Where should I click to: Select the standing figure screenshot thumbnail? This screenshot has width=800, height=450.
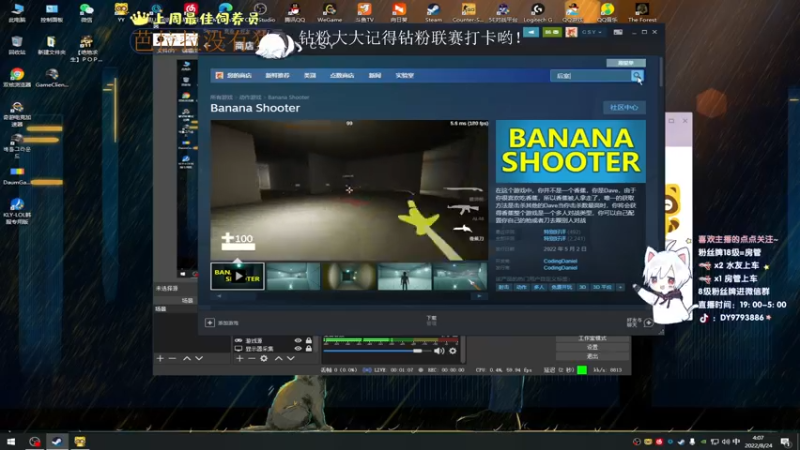pyautogui.click(x=405, y=276)
